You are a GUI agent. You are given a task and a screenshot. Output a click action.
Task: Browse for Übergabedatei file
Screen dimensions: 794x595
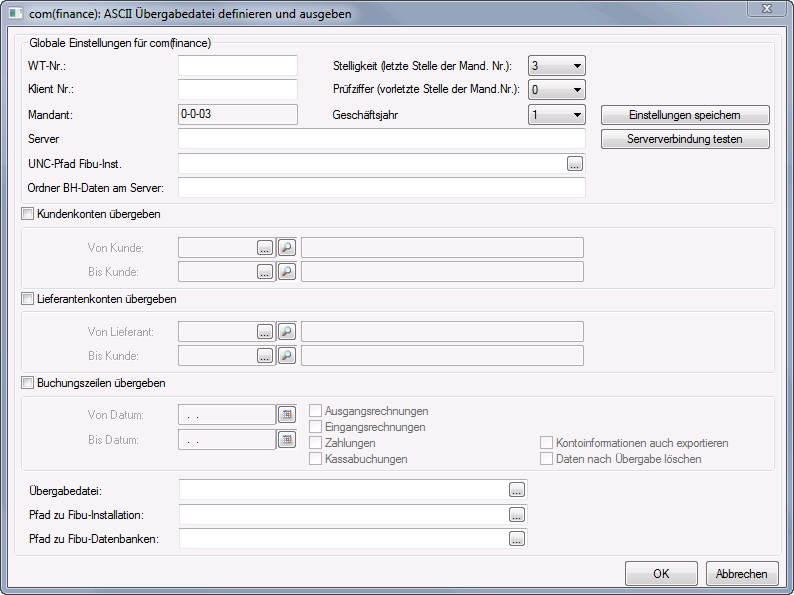[517, 490]
